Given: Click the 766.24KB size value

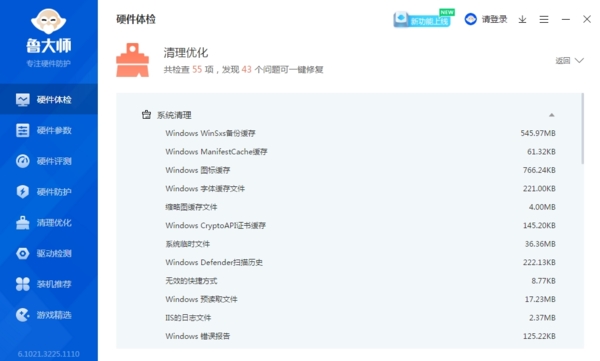Looking at the screenshot, I should (539, 170).
